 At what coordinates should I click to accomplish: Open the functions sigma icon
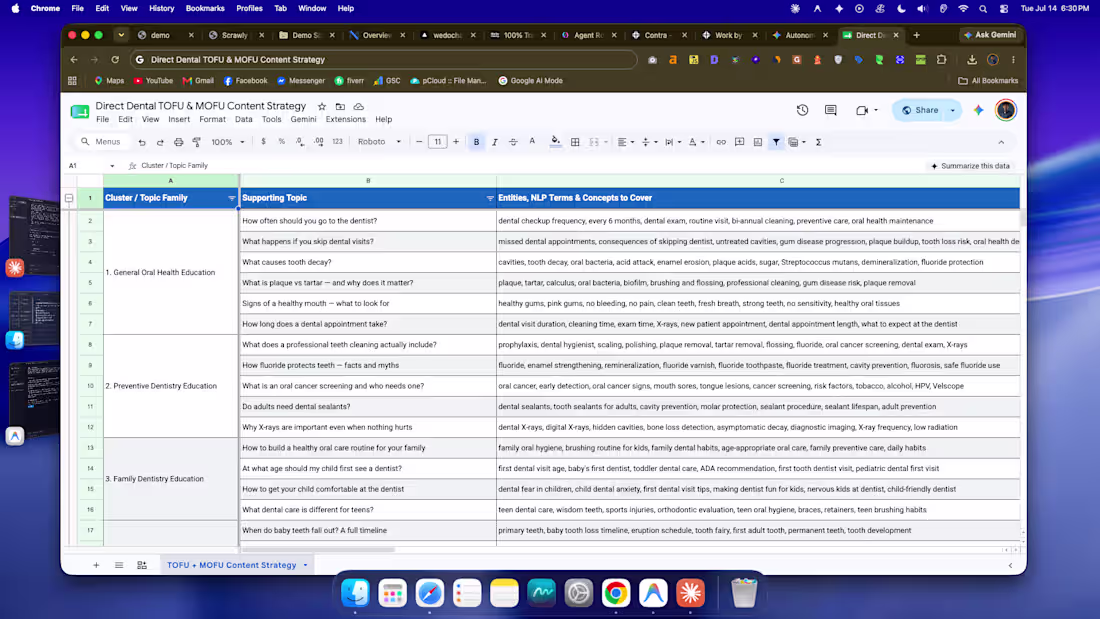(x=818, y=142)
